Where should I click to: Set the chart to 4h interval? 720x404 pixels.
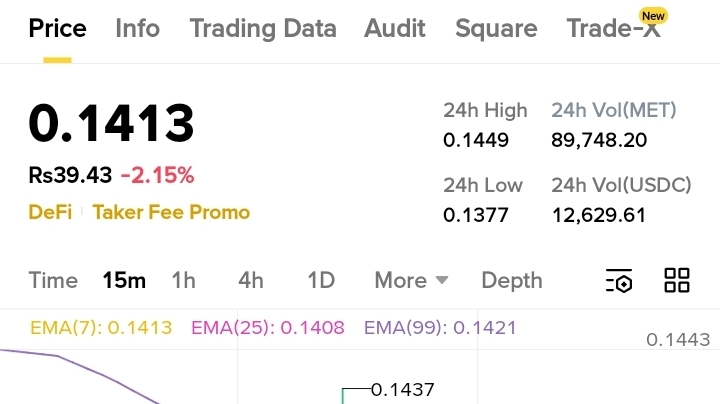pos(250,281)
